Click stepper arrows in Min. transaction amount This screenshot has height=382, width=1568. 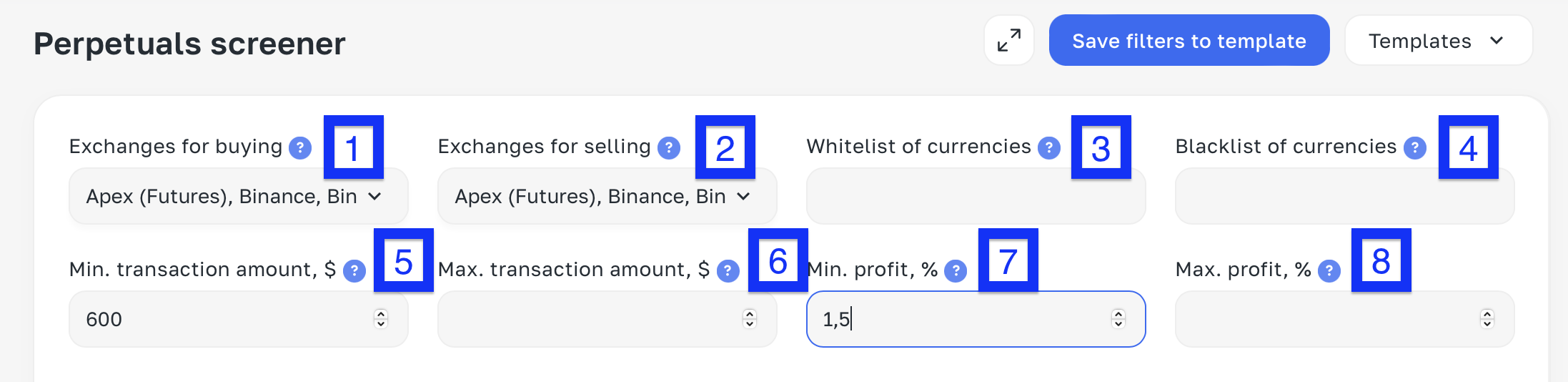click(x=382, y=319)
